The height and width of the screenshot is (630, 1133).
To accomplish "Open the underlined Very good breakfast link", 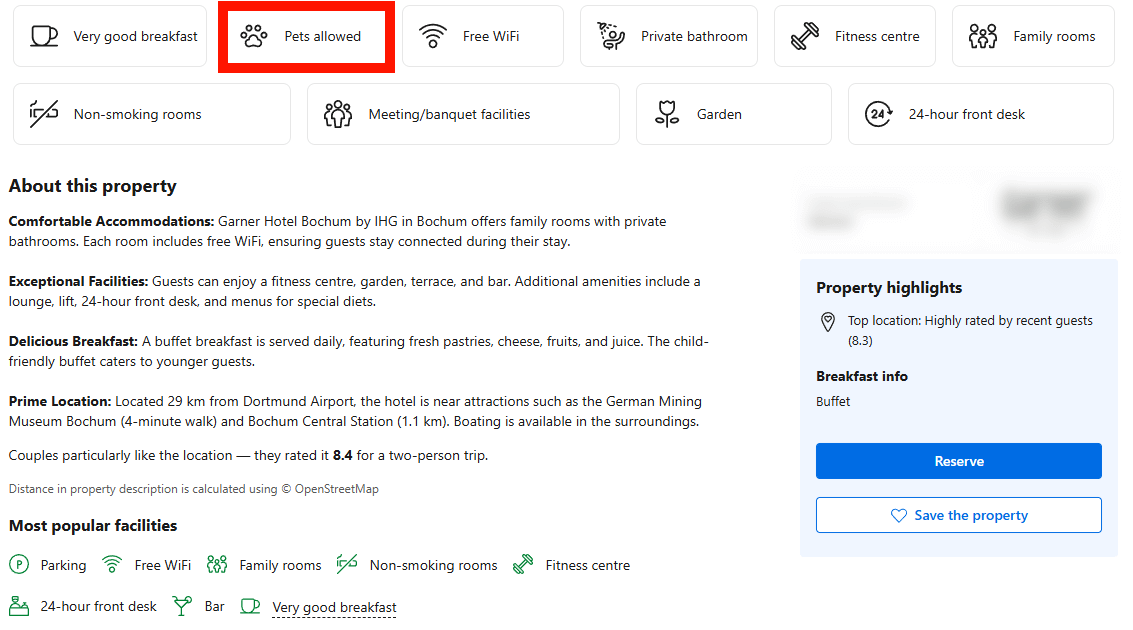I will pyautogui.click(x=334, y=607).
